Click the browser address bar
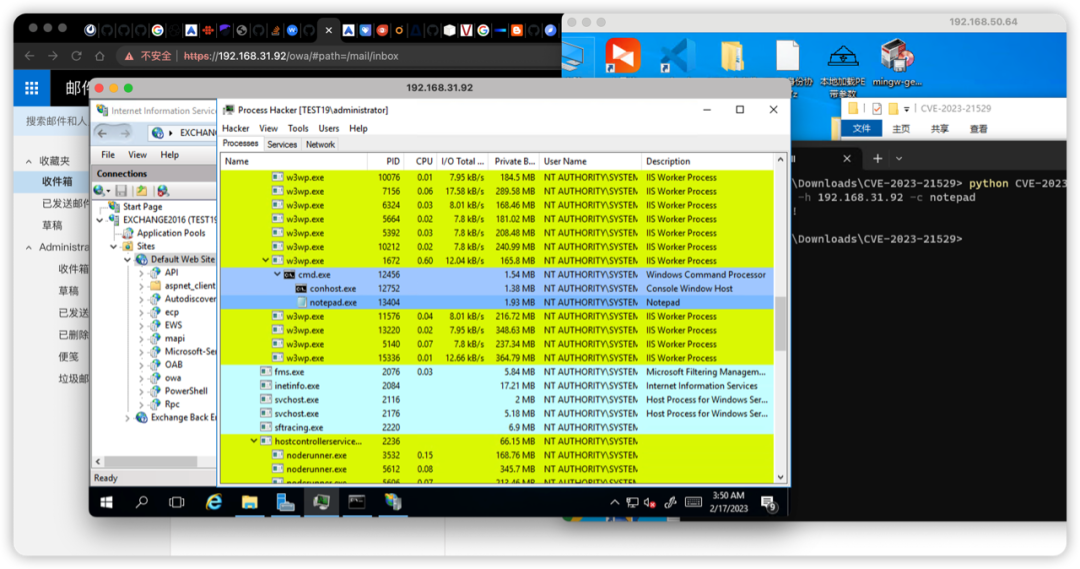 (338, 56)
